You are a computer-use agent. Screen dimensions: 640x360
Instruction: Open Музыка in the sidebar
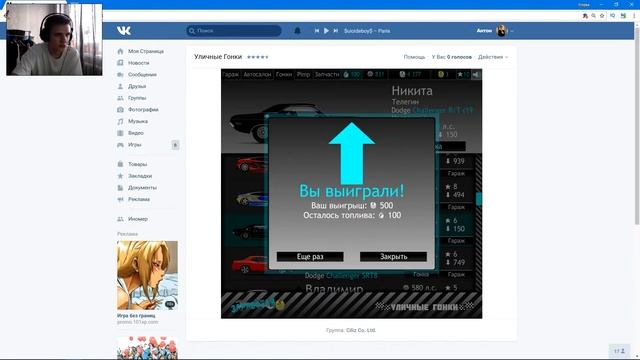click(x=138, y=121)
